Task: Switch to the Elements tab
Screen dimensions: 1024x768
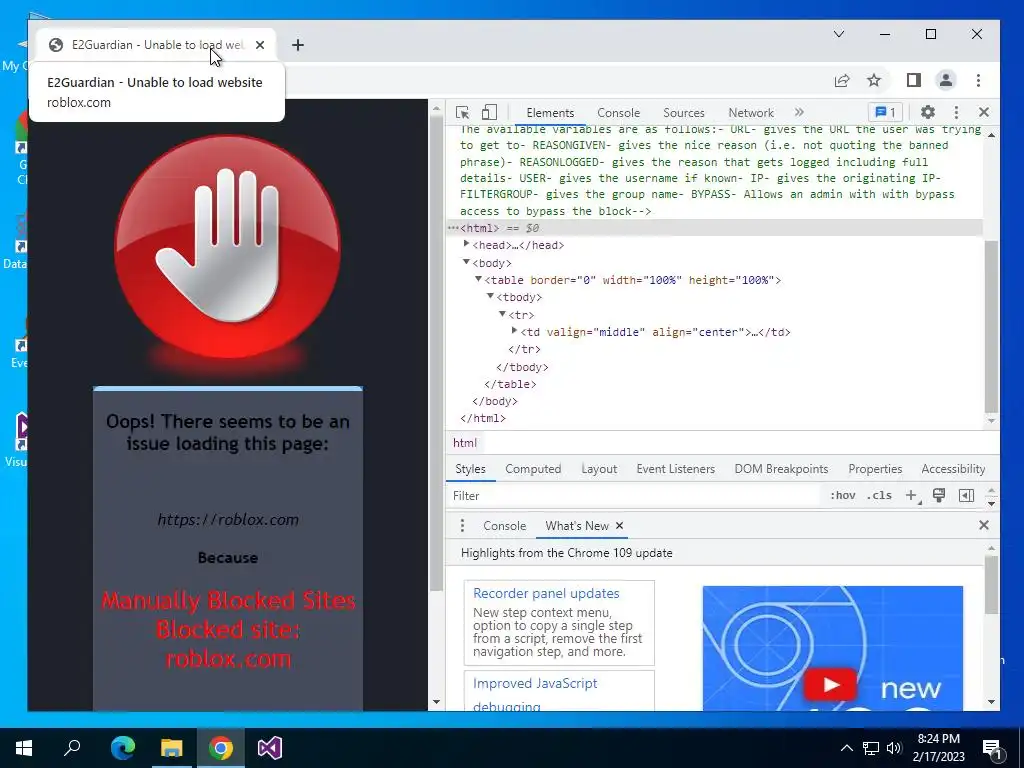Action: [x=550, y=113]
